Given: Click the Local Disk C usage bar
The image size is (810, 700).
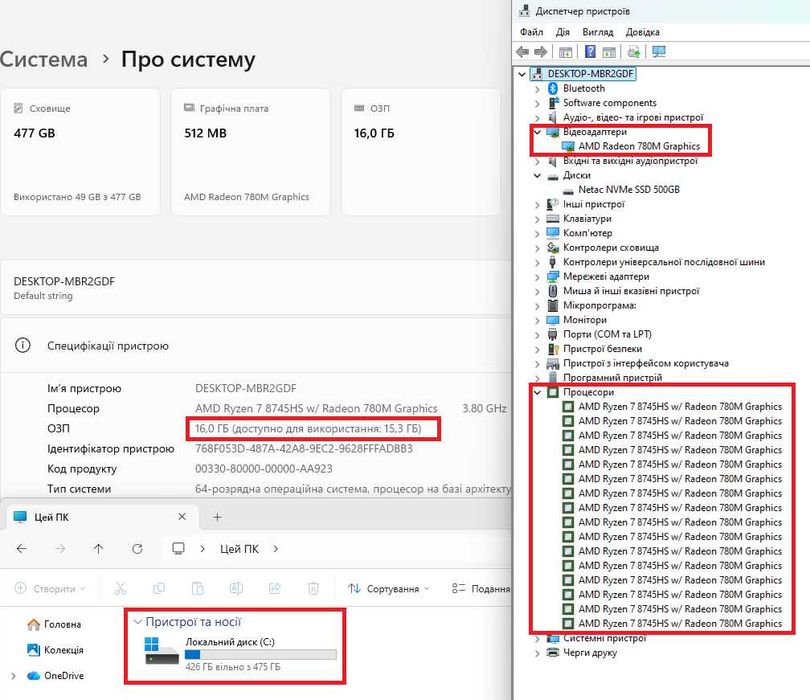Looking at the screenshot, I should (261, 655).
